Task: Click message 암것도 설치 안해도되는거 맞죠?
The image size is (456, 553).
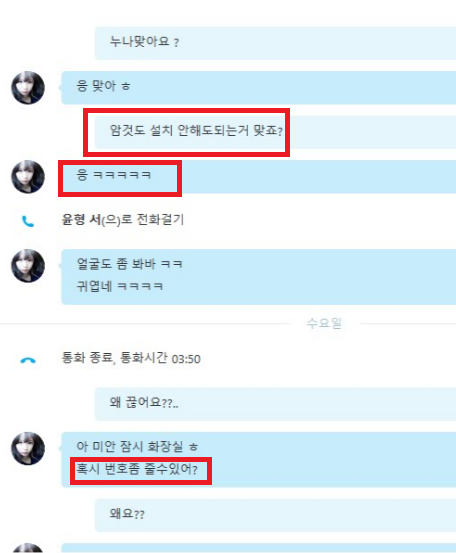Action: [x=196, y=131]
